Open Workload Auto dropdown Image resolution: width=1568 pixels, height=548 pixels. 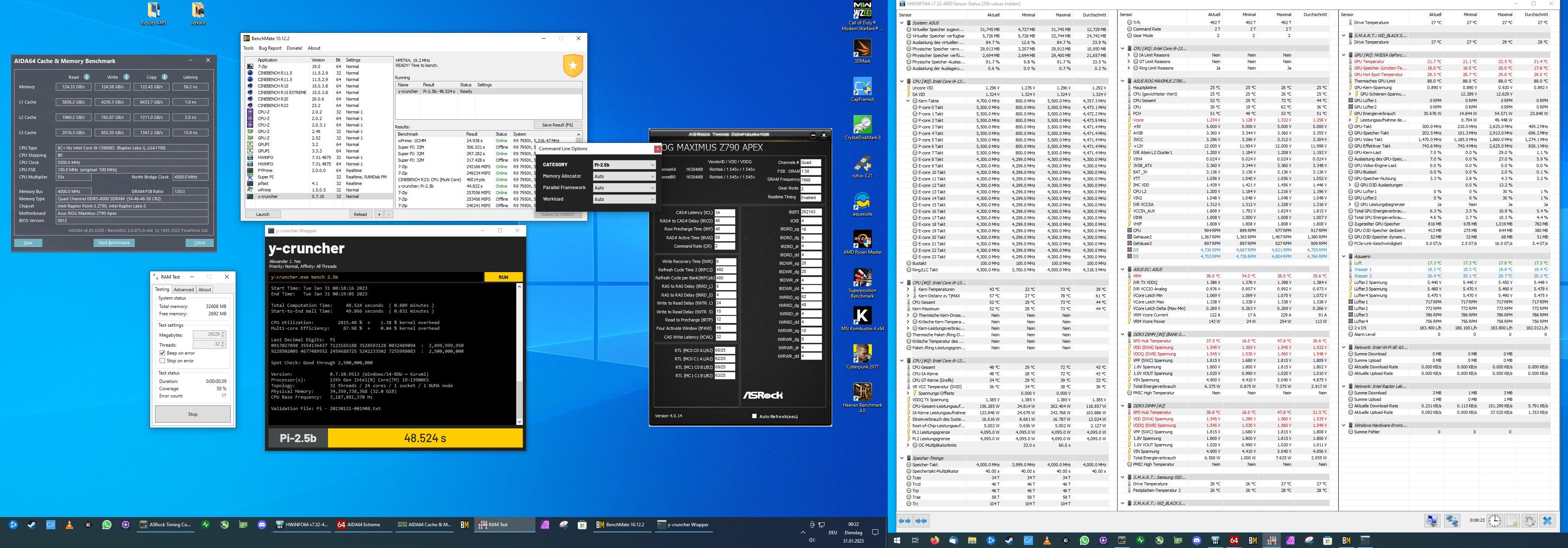point(624,199)
